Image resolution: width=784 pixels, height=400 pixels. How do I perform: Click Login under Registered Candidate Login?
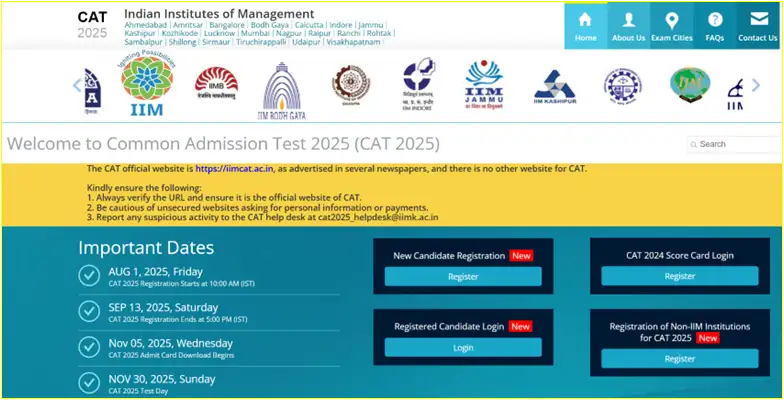tap(463, 348)
